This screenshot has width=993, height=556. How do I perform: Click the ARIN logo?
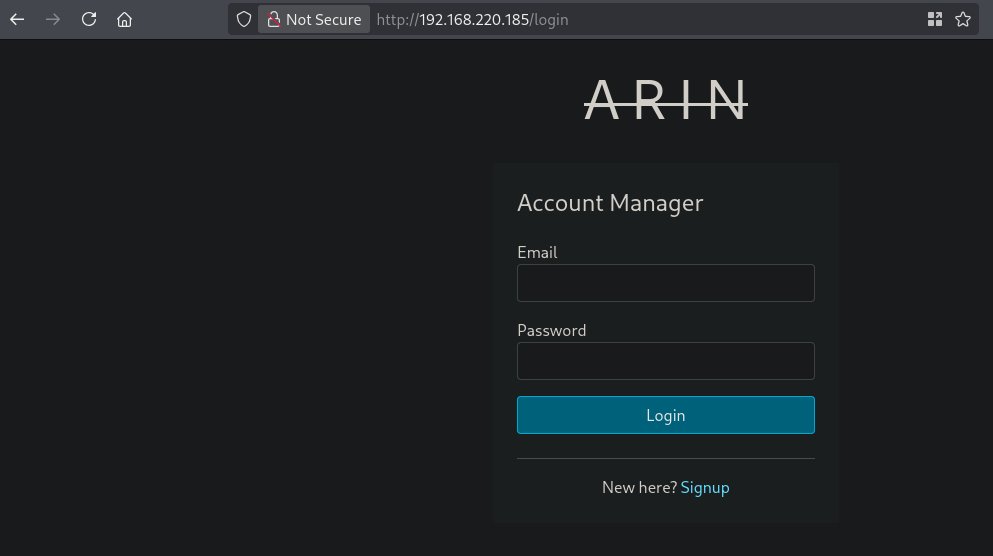click(x=666, y=99)
